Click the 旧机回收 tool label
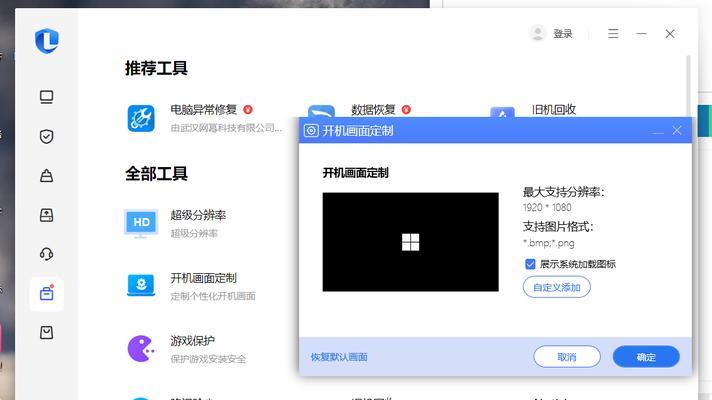This screenshot has height=400, width=712. [x=554, y=109]
